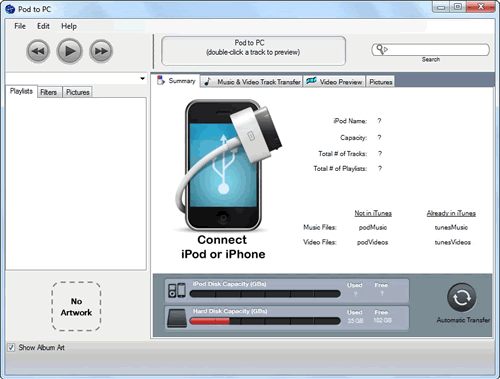Focus the Search input field

[430, 50]
